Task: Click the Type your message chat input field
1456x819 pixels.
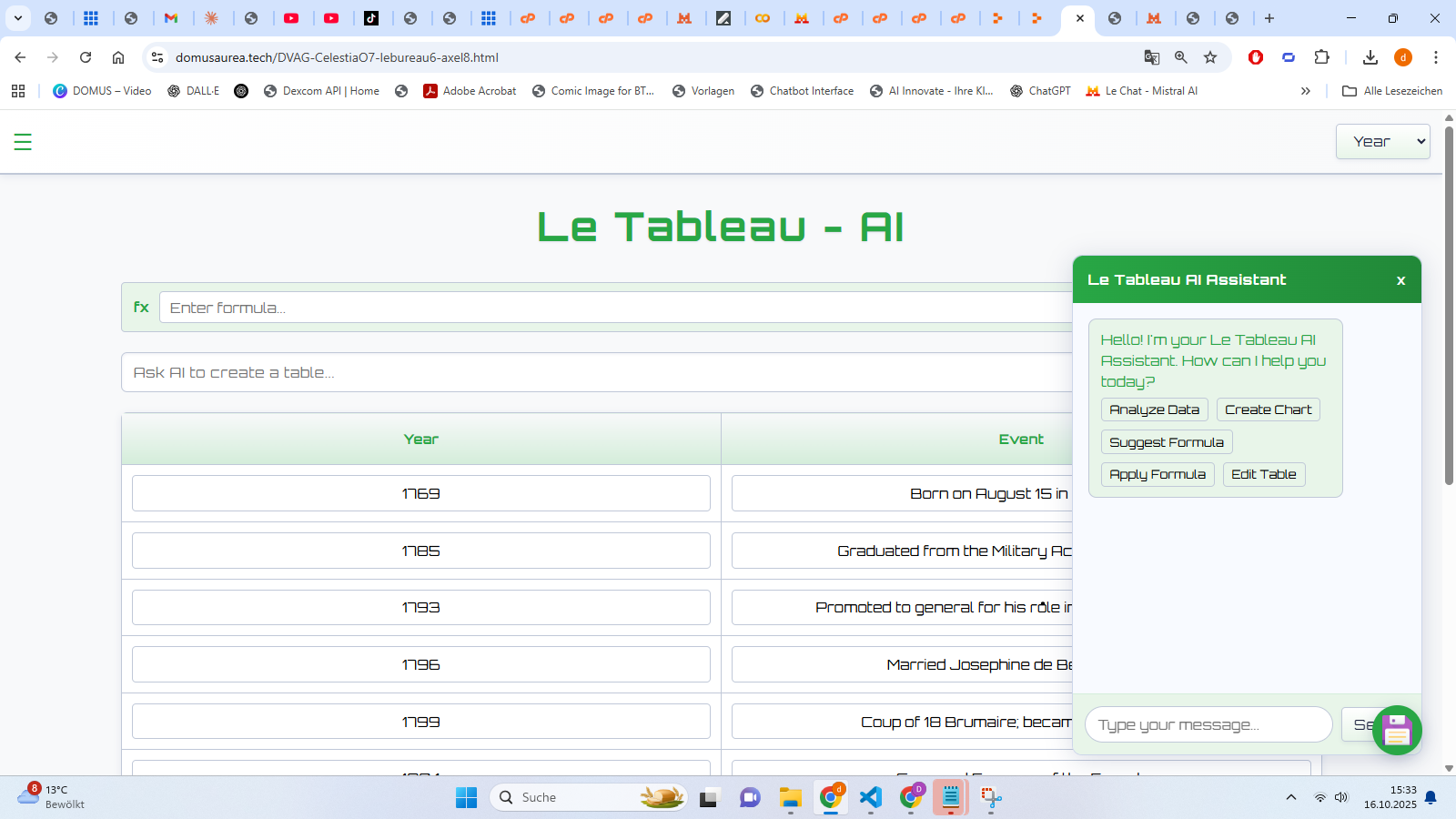Action: click(x=1208, y=724)
